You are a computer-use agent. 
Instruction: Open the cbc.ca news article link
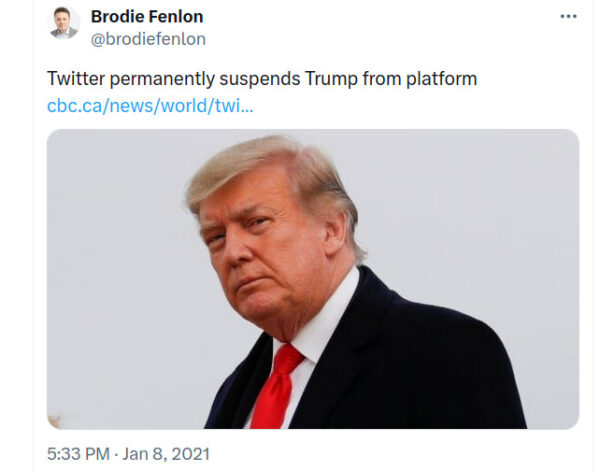coord(150,106)
